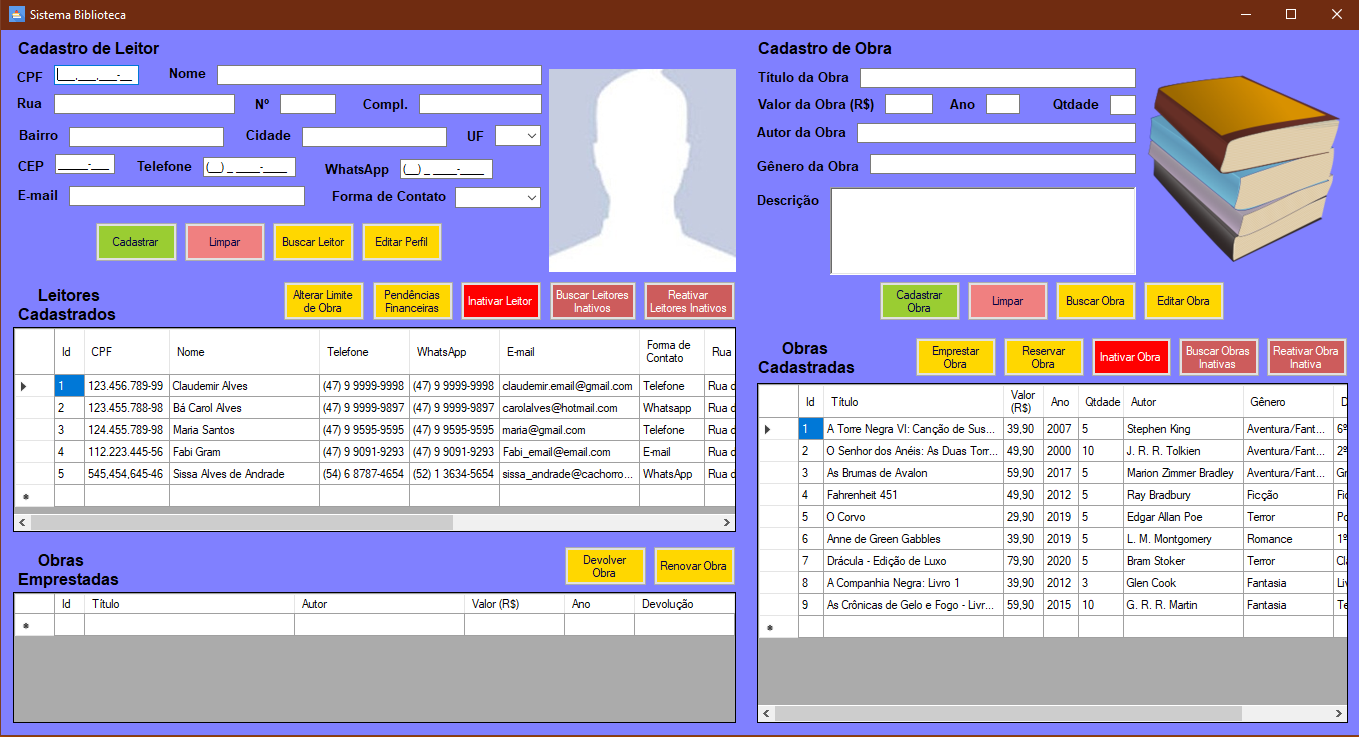Click the red Inativar Obra button
1359x737 pixels.
(x=1130, y=357)
